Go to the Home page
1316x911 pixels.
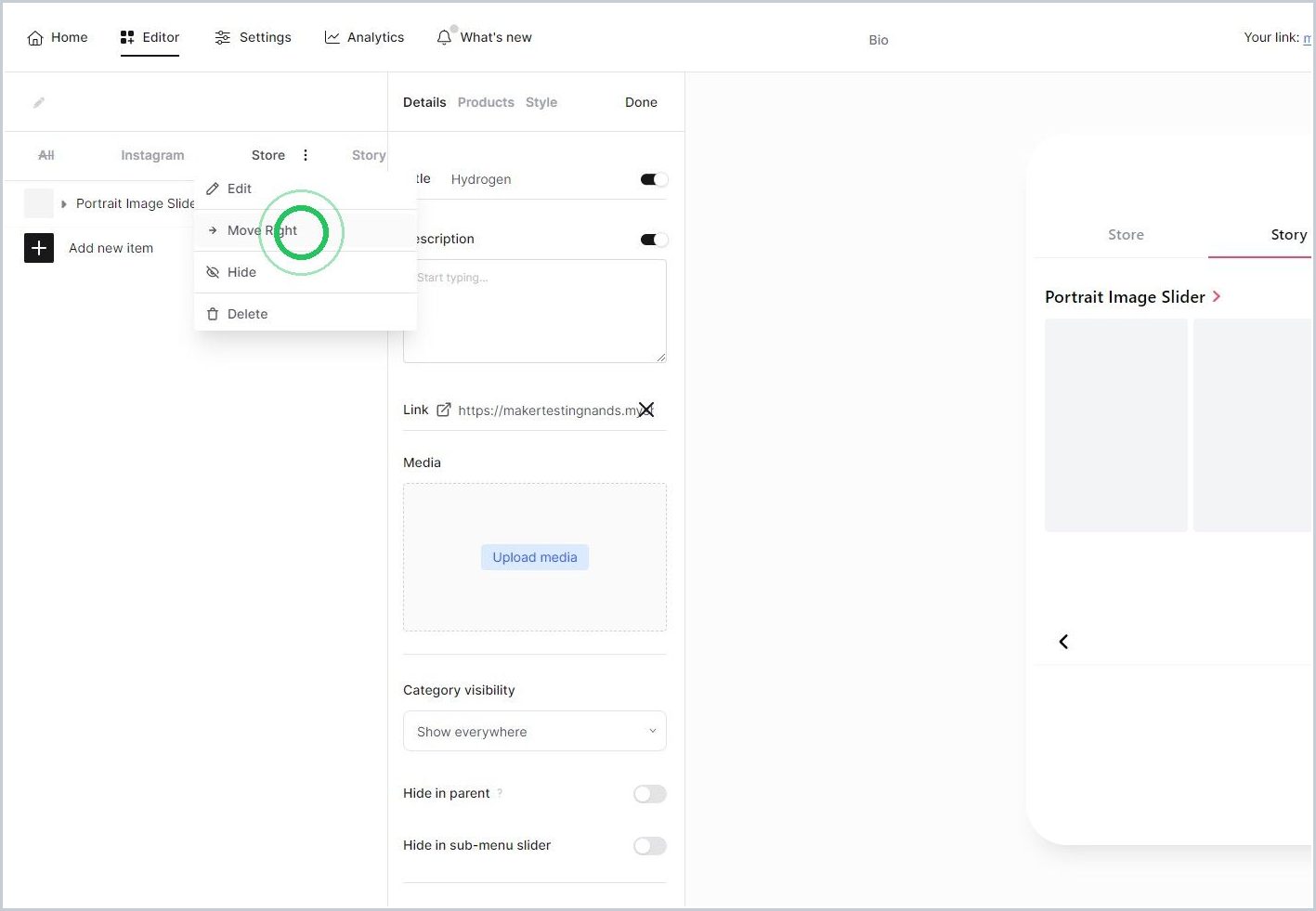pos(58,37)
